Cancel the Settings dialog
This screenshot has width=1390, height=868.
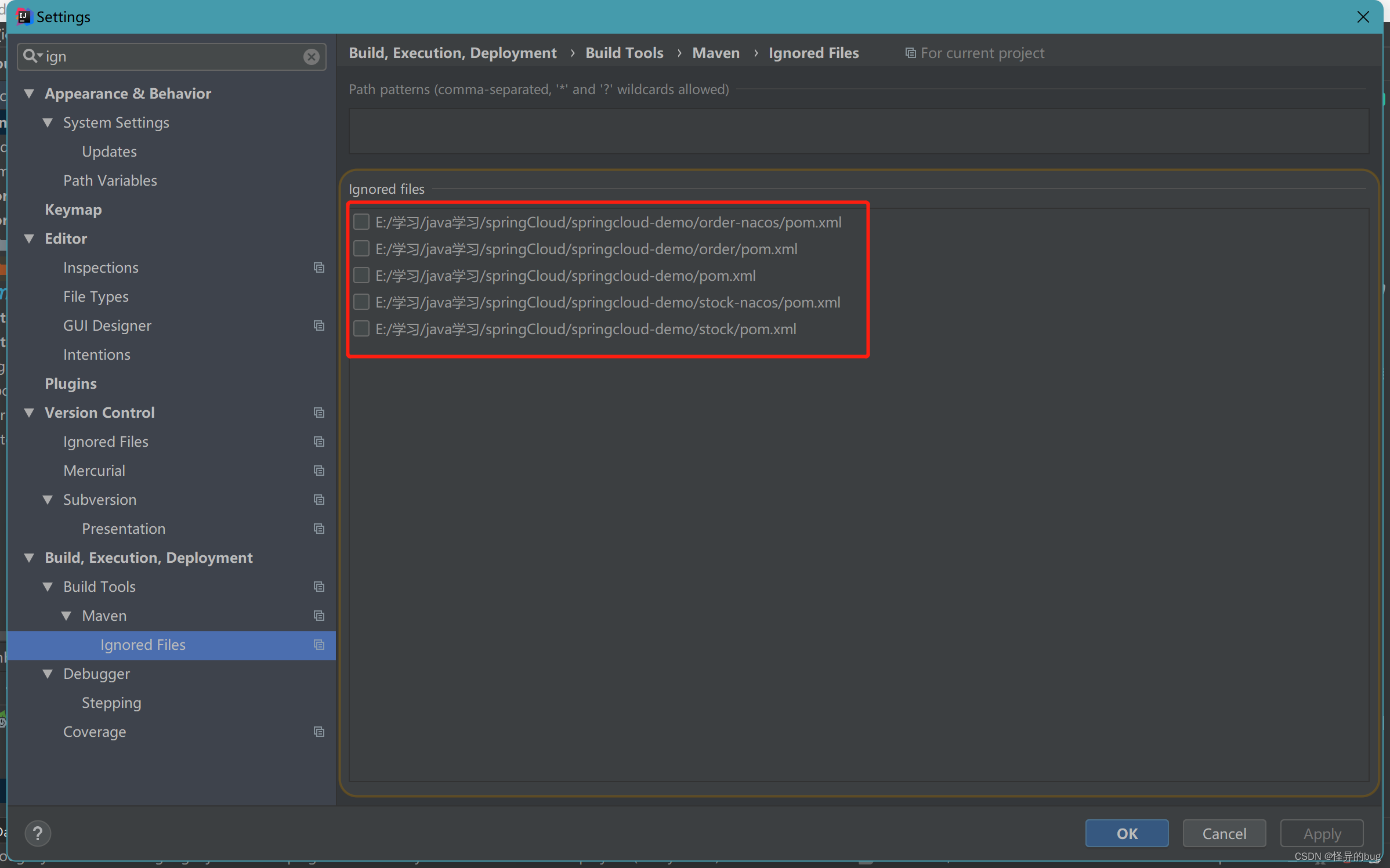1224,833
